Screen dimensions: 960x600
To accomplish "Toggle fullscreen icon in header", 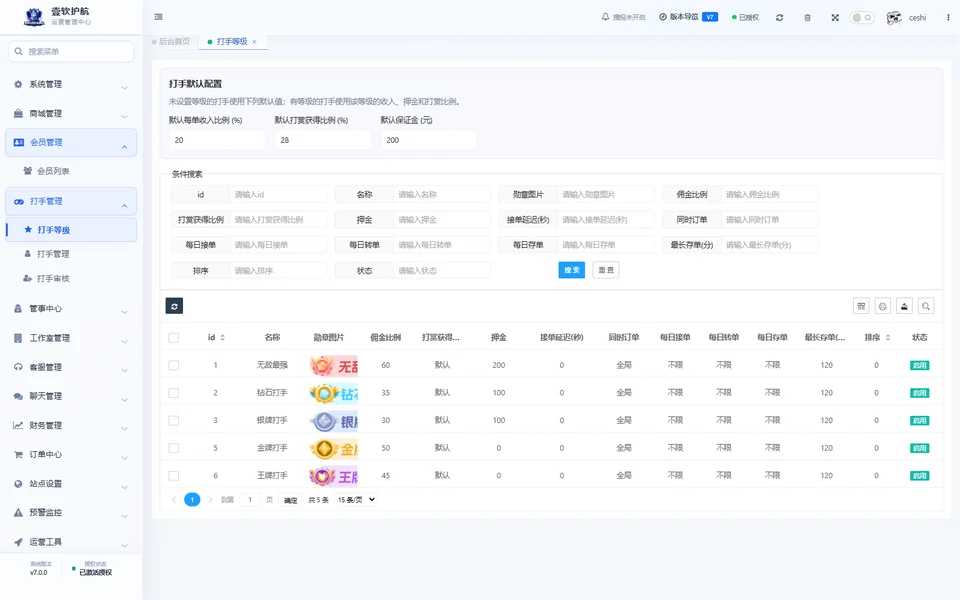I will 835,18.
